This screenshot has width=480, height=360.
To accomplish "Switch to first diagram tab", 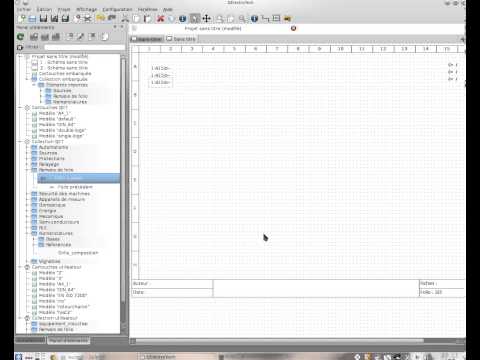I will tap(147, 39).
